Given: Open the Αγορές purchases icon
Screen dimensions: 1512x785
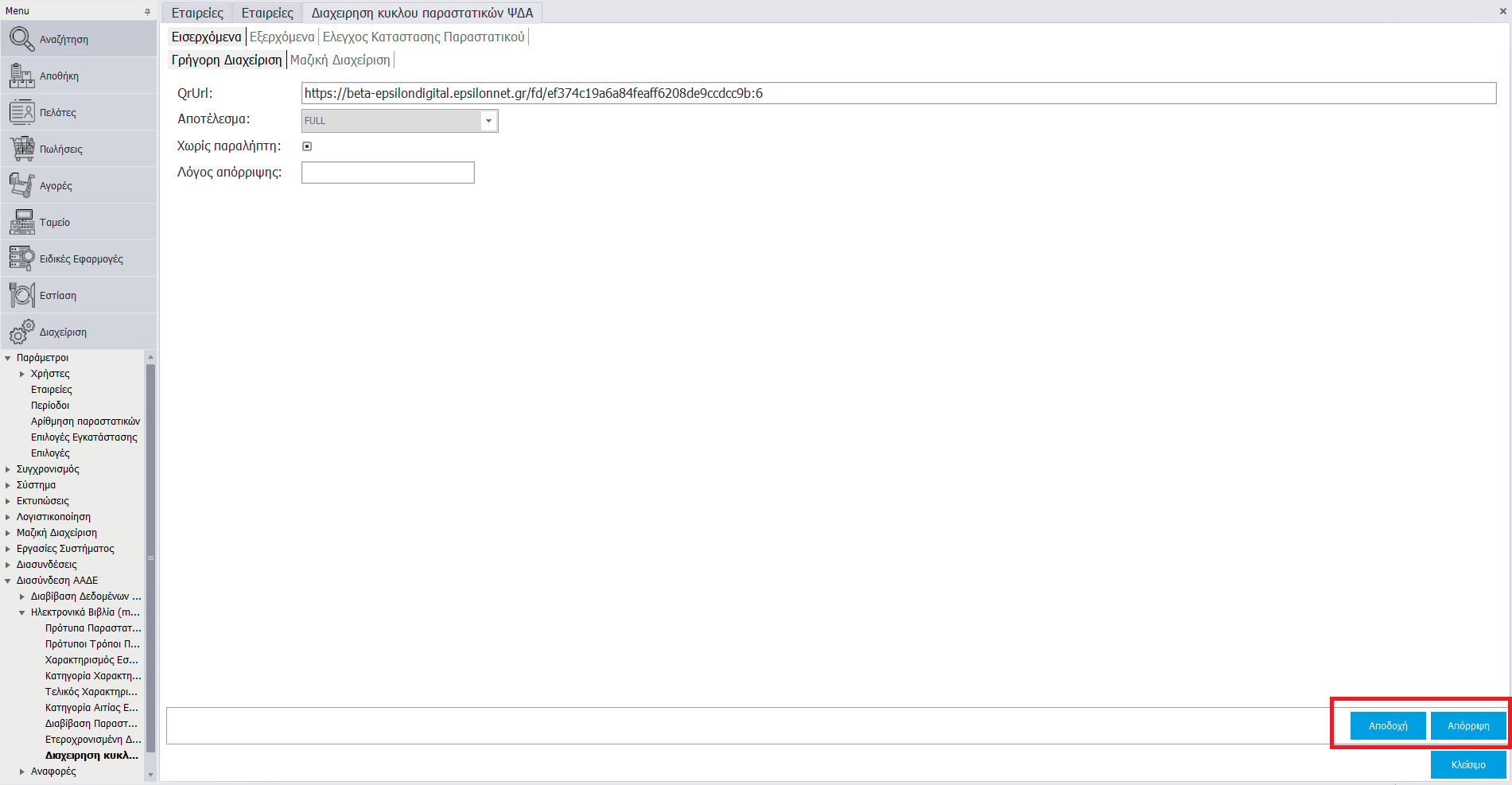Looking at the screenshot, I should (x=21, y=185).
